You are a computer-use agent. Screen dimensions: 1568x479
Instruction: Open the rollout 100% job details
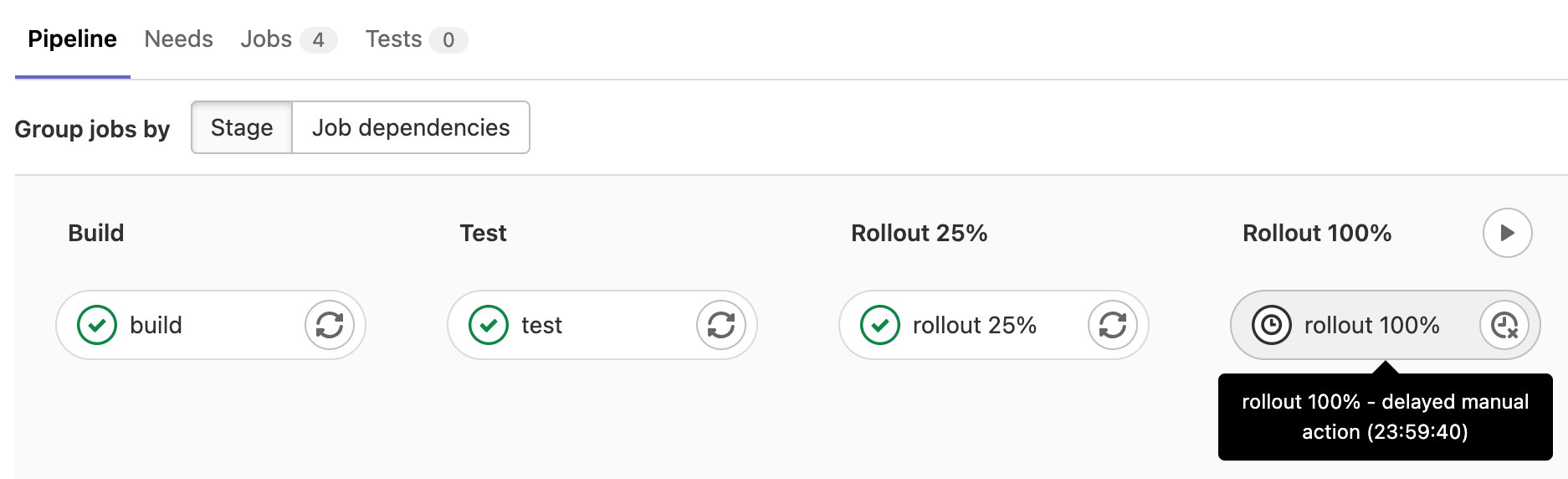tap(1371, 325)
